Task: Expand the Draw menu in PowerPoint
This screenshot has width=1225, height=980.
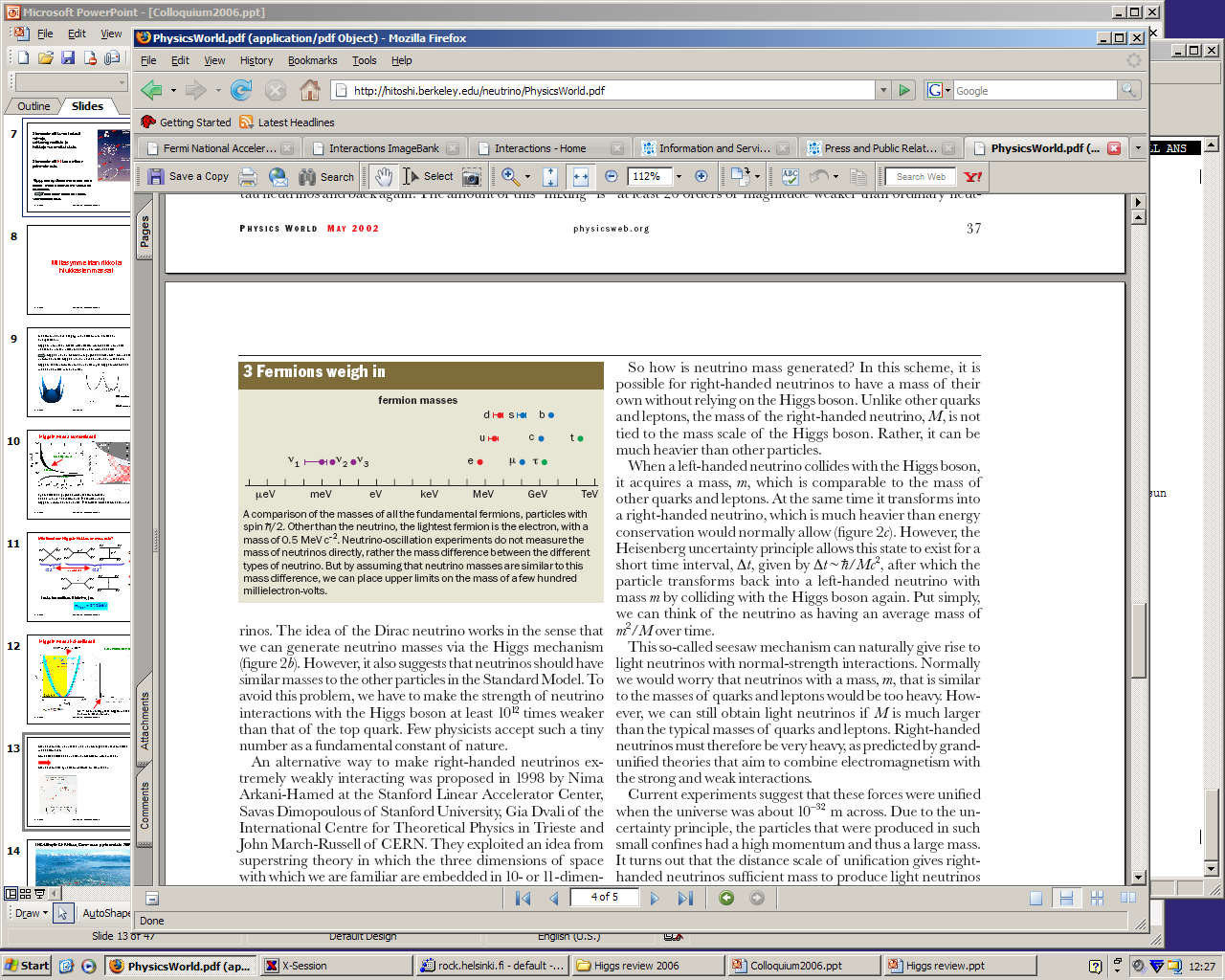Action: (31, 913)
